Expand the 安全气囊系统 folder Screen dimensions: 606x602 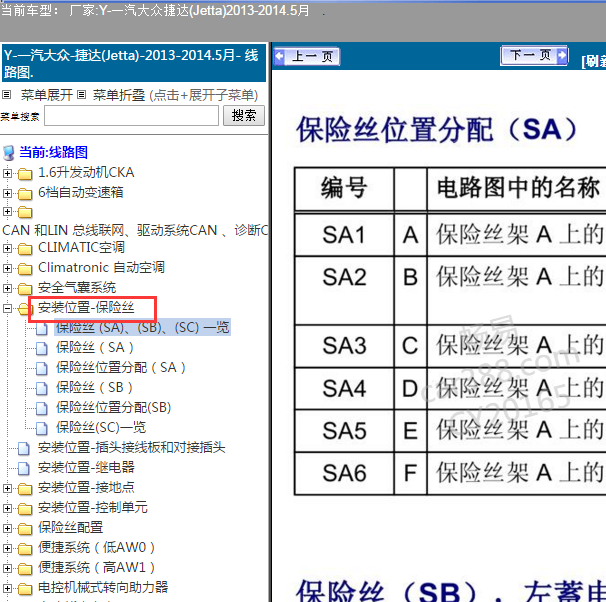(x=7, y=288)
